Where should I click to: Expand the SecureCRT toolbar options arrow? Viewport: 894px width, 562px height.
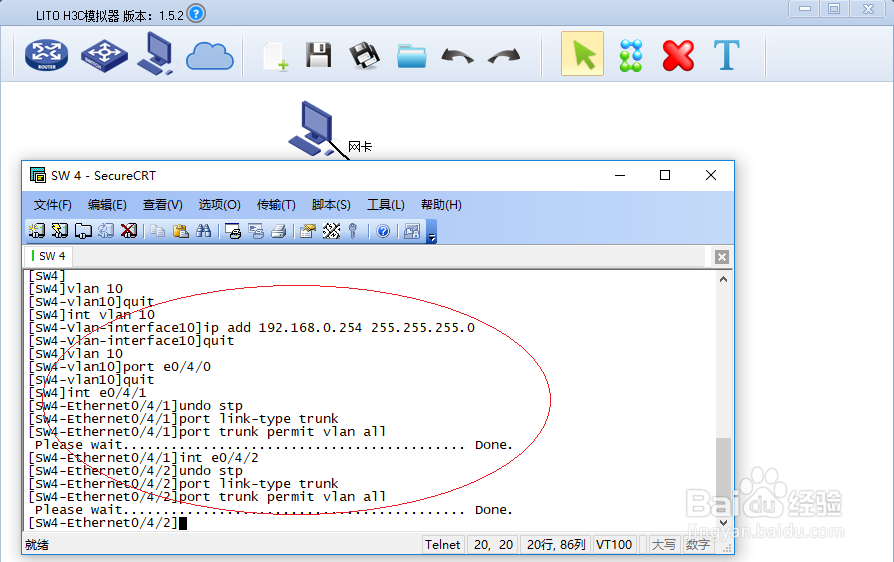(432, 231)
